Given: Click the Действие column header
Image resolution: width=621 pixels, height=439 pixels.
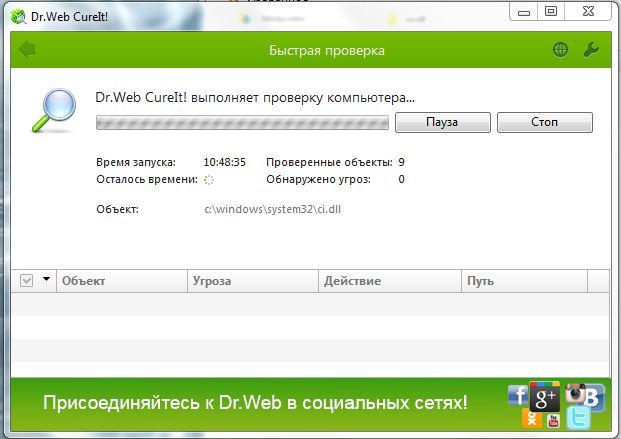Looking at the screenshot, I should pos(389,281).
